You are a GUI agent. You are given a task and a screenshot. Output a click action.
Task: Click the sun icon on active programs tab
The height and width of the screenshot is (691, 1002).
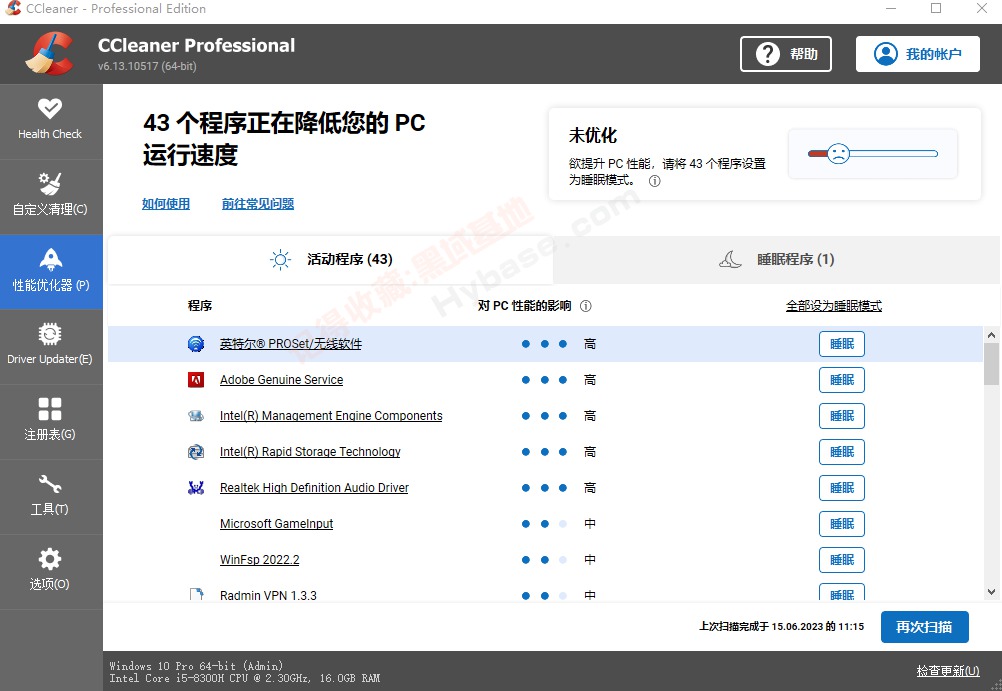(281, 260)
